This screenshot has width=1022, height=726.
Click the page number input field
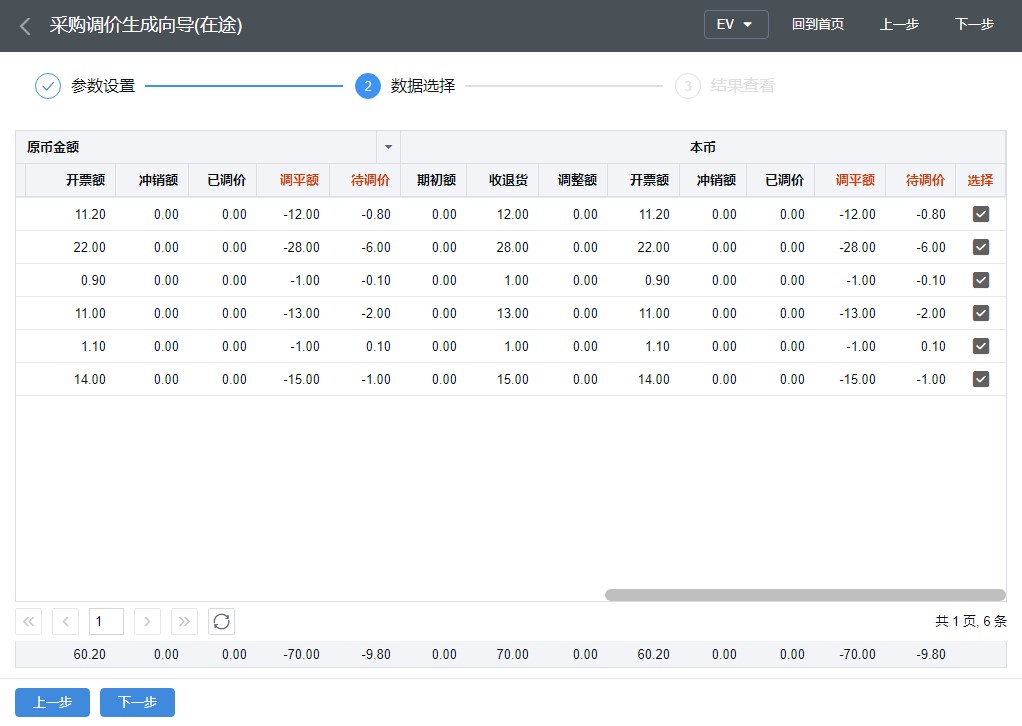pyautogui.click(x=106, y=622)
